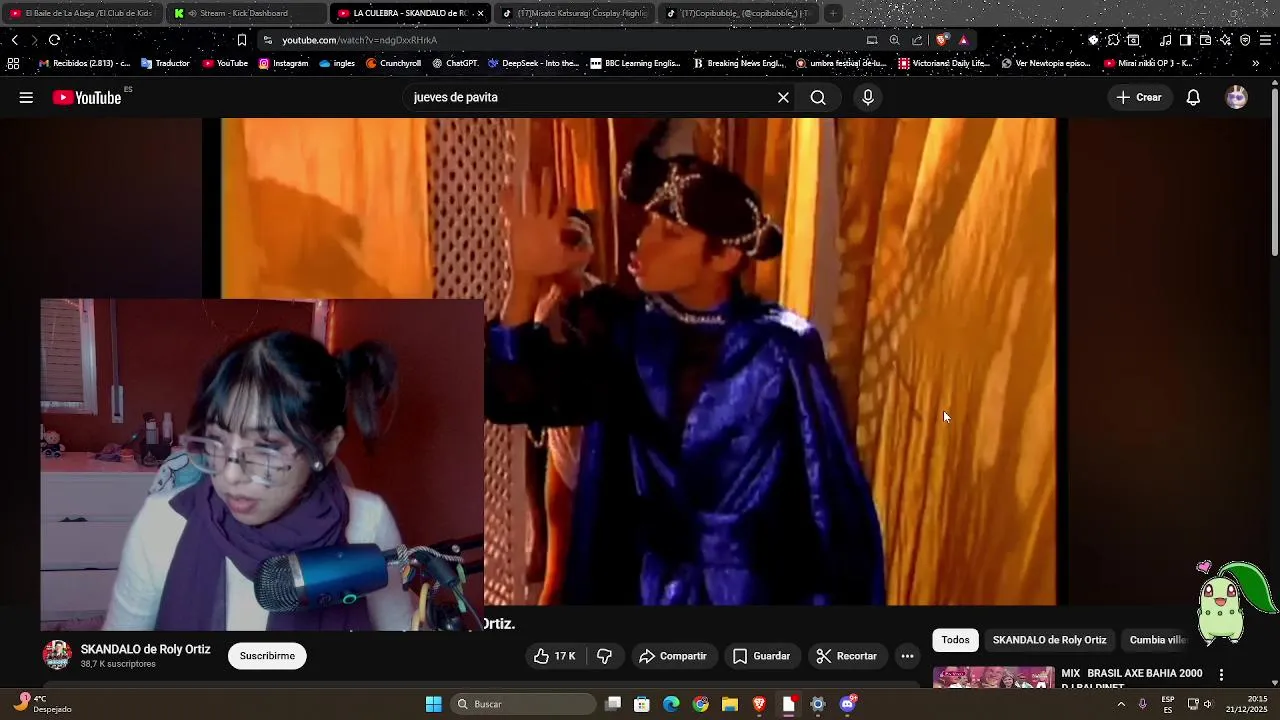Close the LA CULEBRA tab
This screenshot has height=720, width=1280.
[480, 13]
